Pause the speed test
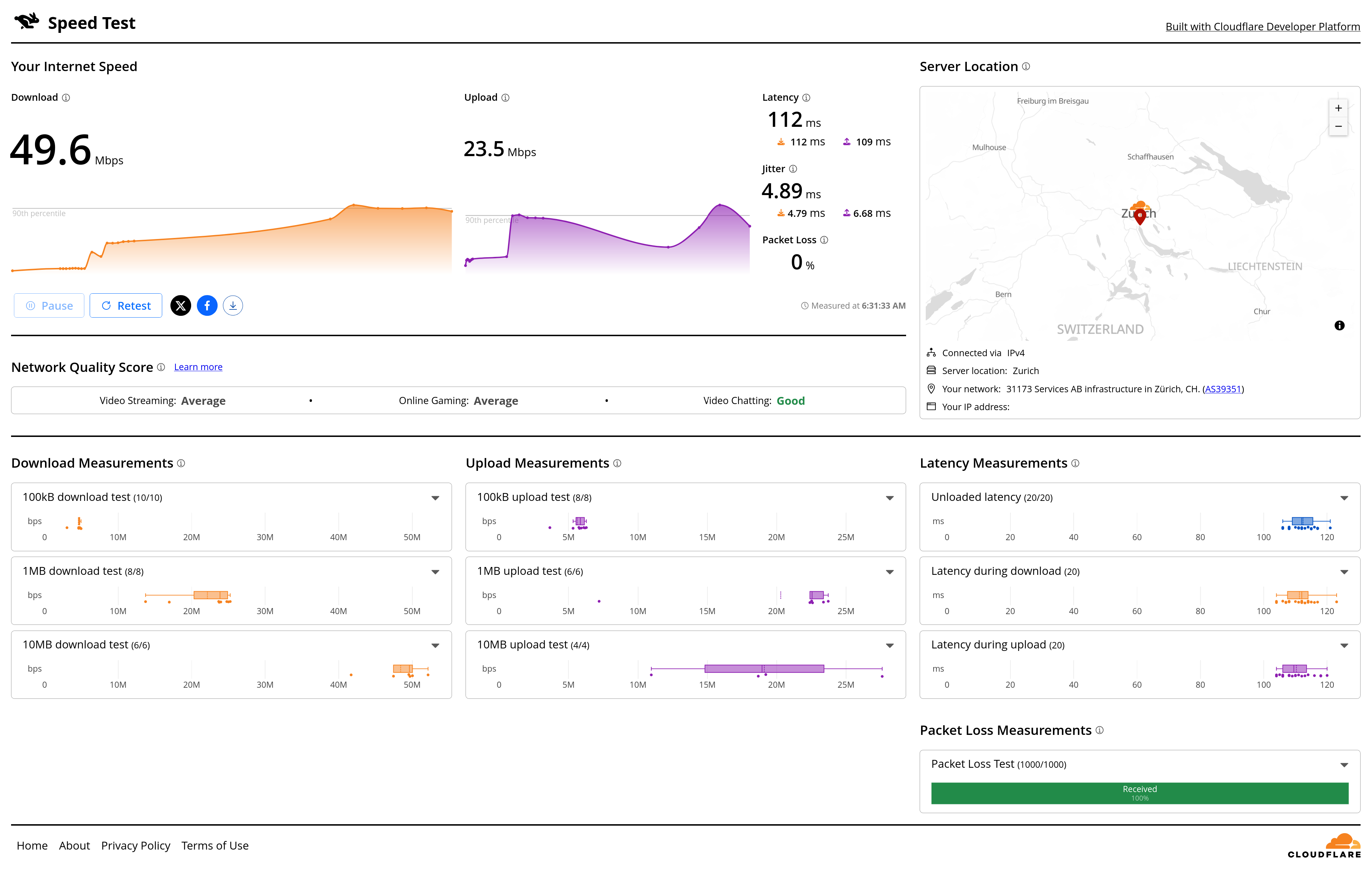The width and height of the screenshot is (1372, 871). [49, 305]
